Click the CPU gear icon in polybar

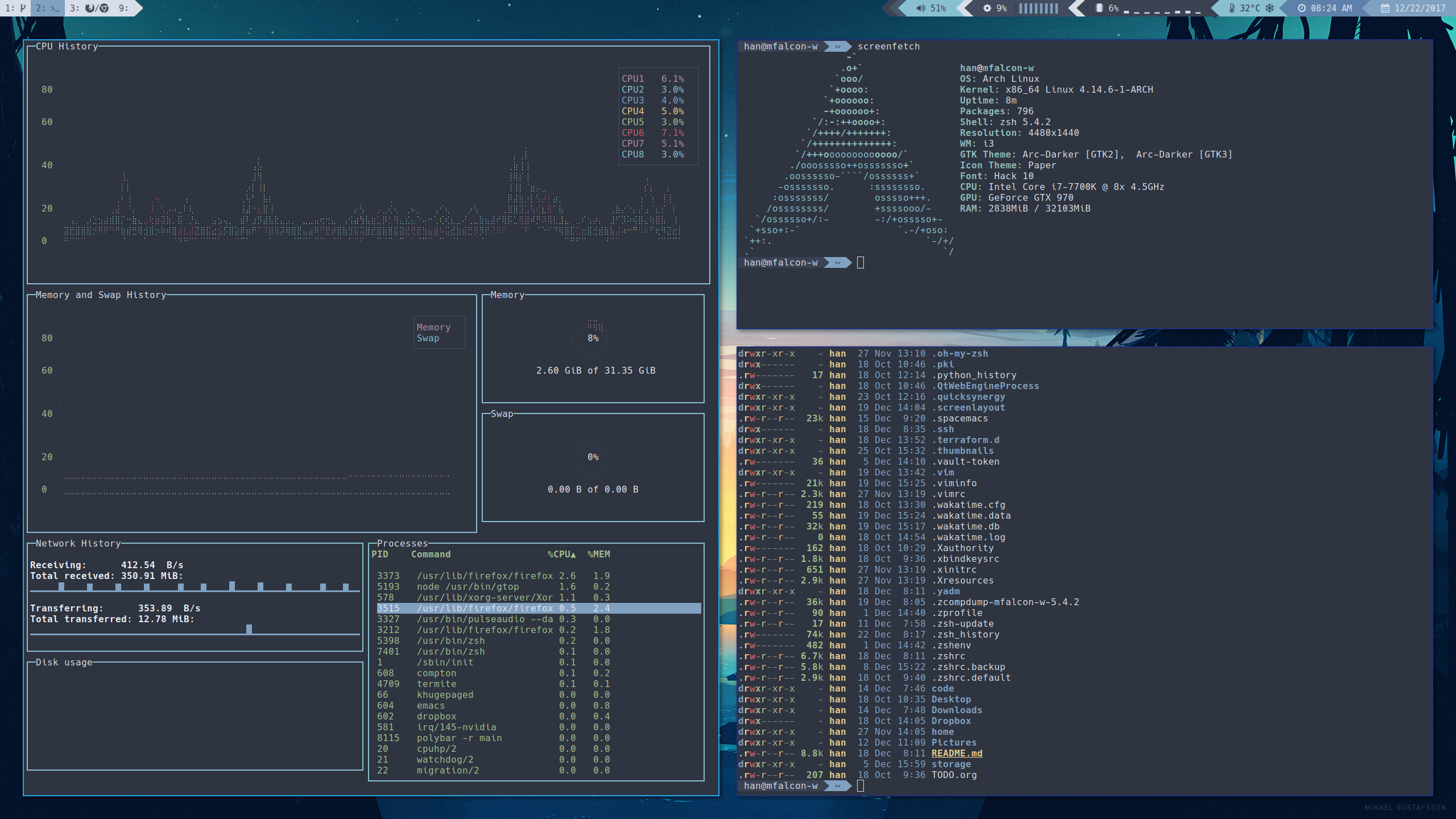[x=987, y=8]
